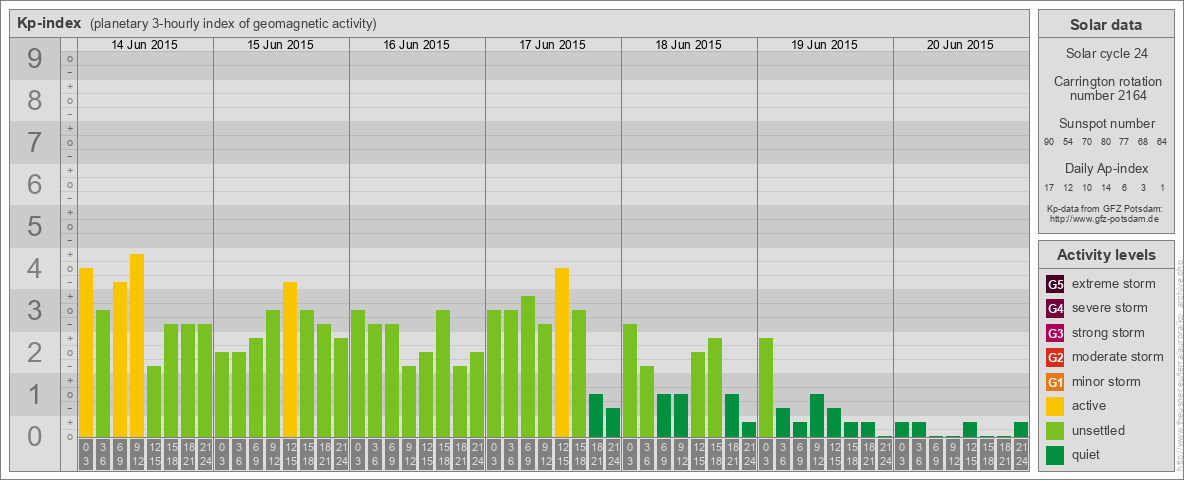Click the '21 24' time slot label under 20 Jun
Viewport: 1184px width, 480px height.
tap(1021, 454)
